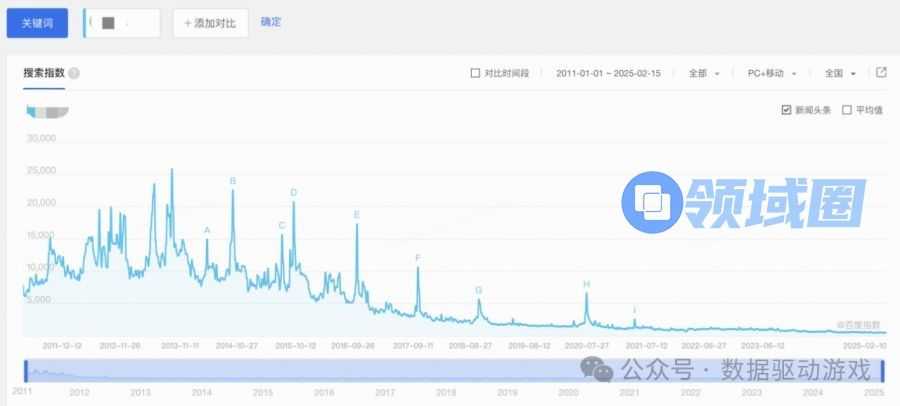This screenshot has width=900, height=406.
Task: Click the help icon beside 搜索指数
Action: pyautogui.click(x=75, y=74)
